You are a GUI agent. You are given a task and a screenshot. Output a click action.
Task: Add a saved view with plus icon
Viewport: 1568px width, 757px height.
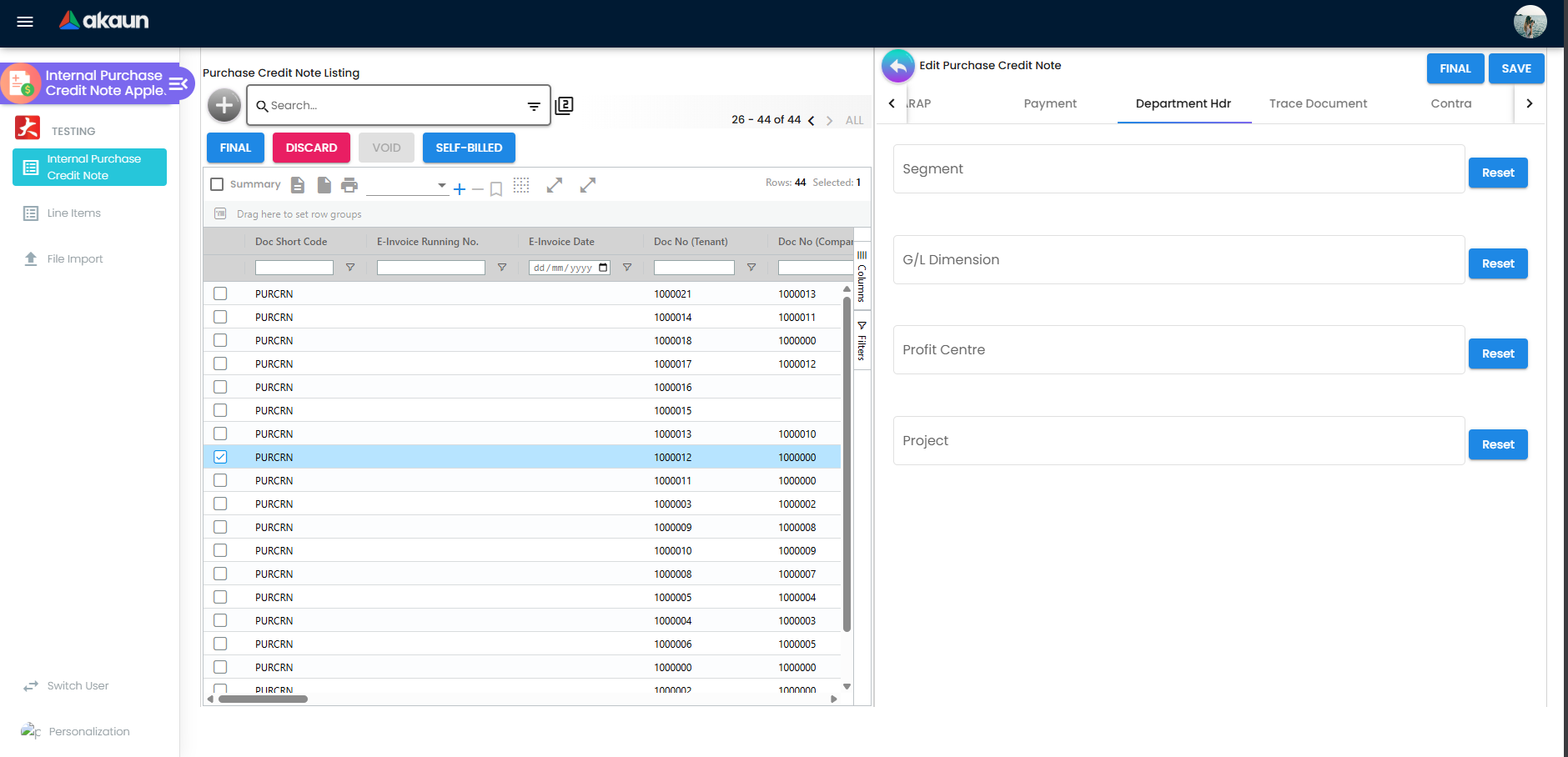pyautogui.click(x=459, y=189)
